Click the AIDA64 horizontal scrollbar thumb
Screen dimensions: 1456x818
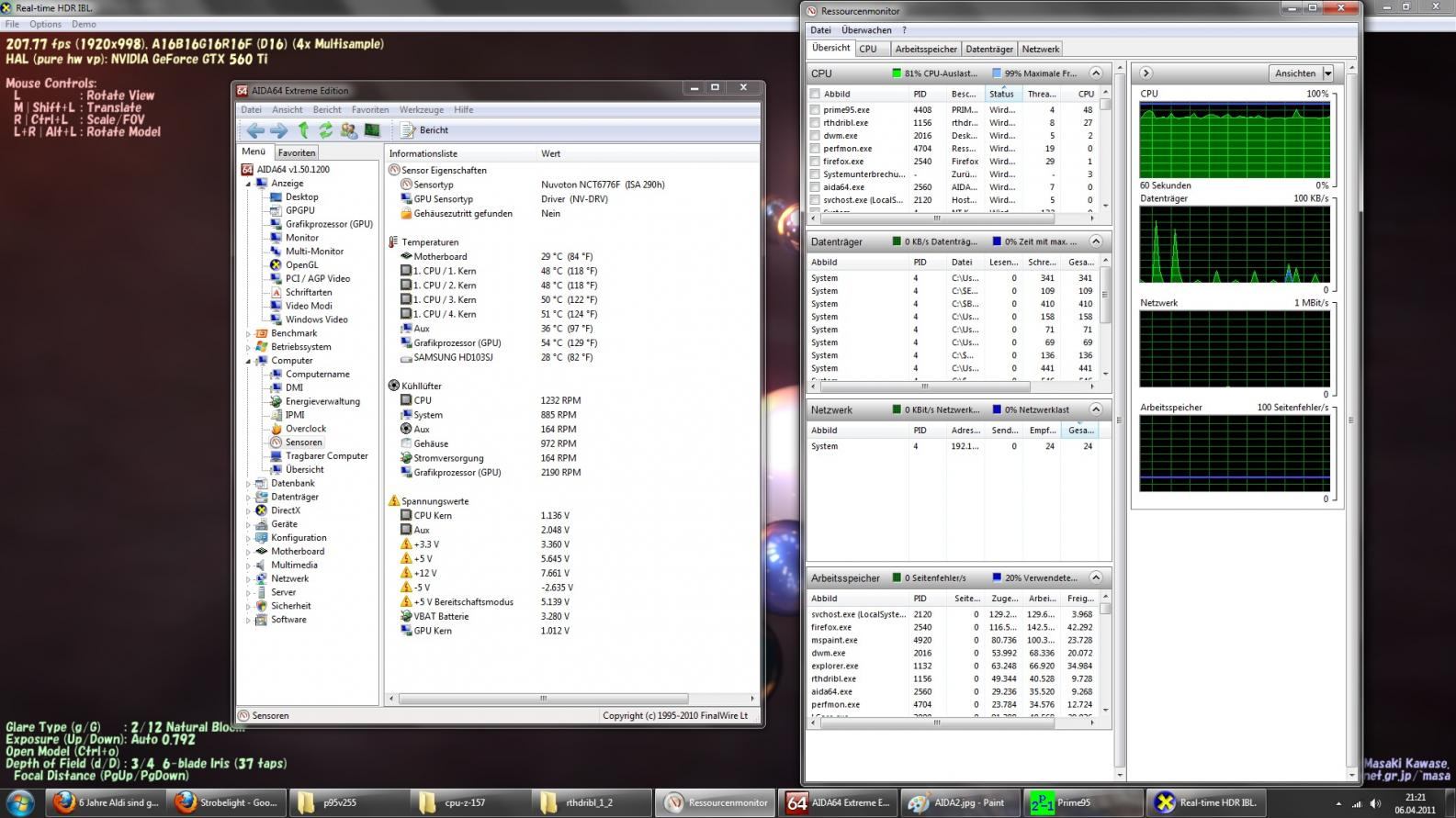542,699
